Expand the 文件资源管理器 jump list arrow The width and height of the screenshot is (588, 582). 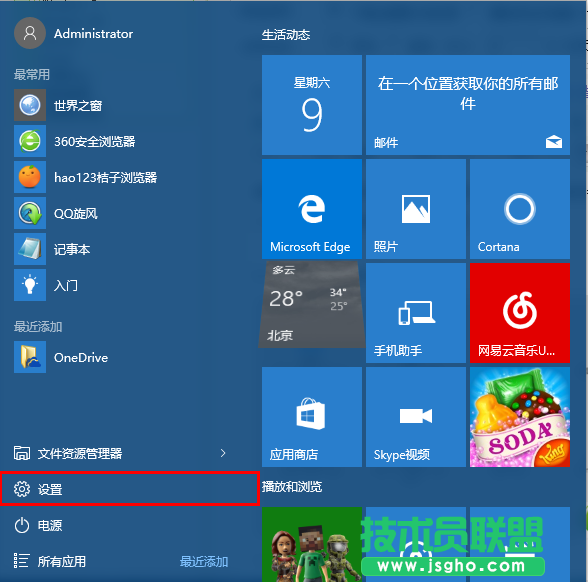[x=223, y=453]
